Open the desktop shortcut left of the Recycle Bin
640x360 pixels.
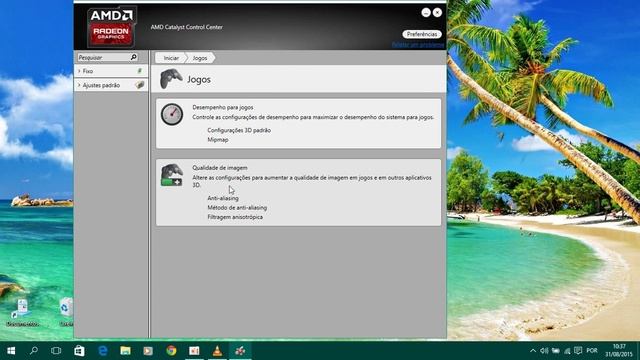tap(23, 311)
